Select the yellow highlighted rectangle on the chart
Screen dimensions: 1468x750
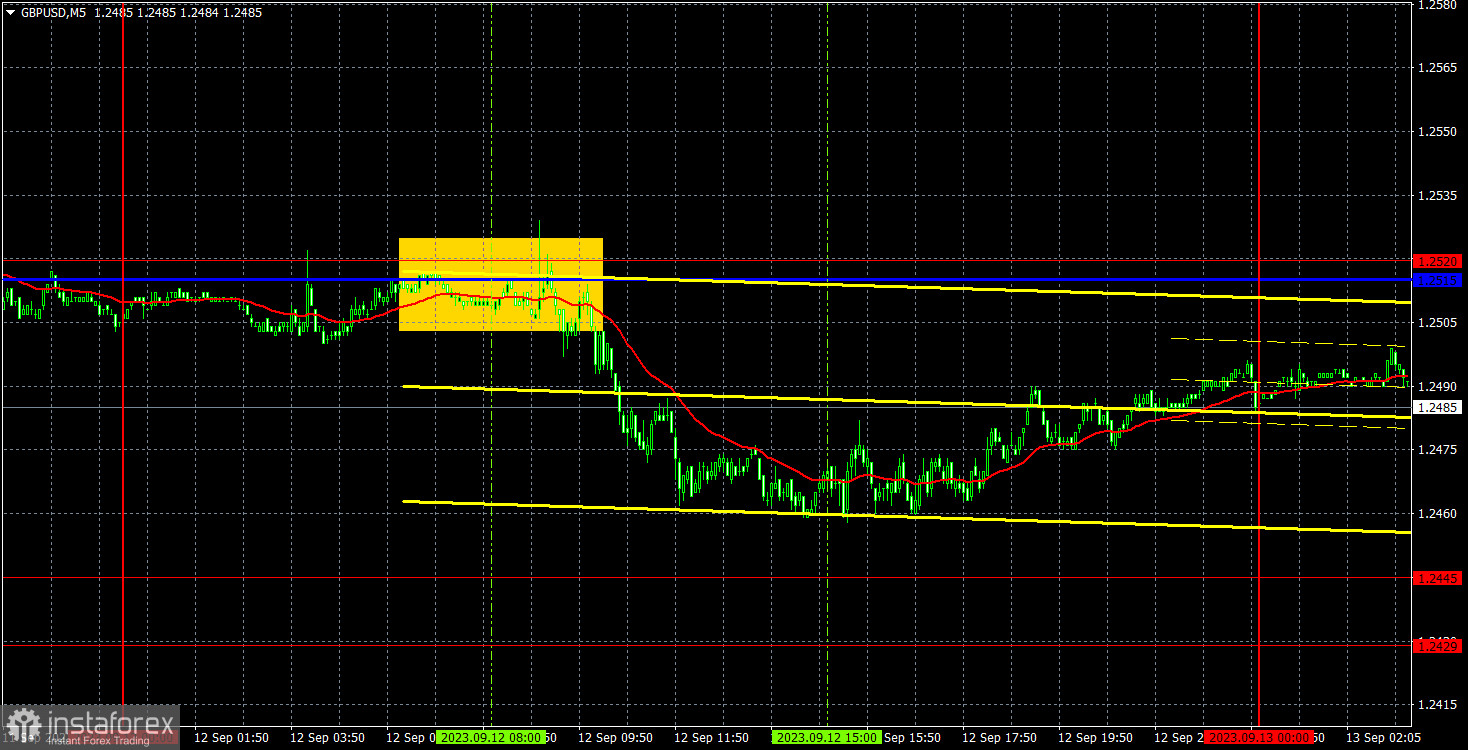coord(501,284)
